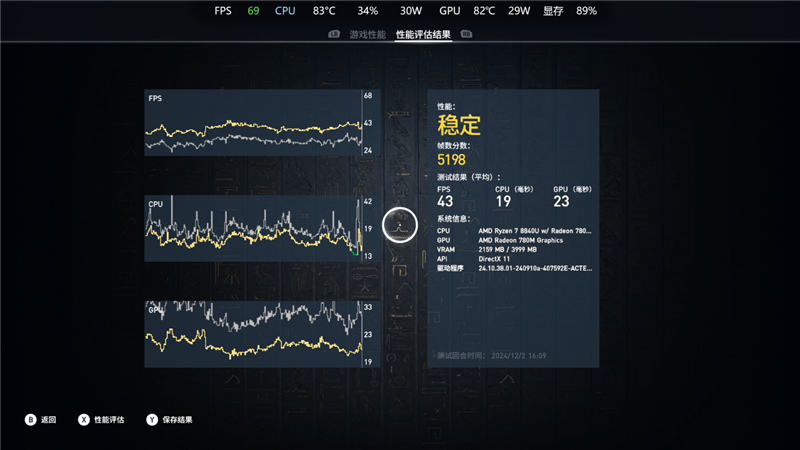
Task: Click the B button icon to return
Action: pos(31,419)
